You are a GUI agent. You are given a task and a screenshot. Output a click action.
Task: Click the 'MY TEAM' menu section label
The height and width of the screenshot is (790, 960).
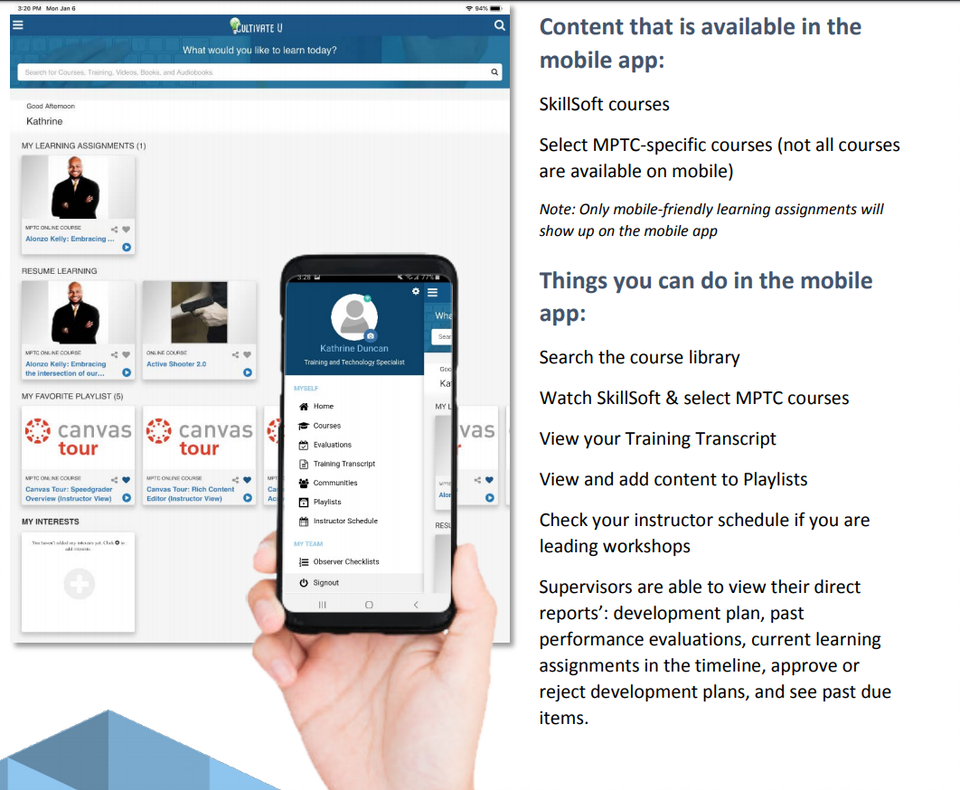[308, 544]
